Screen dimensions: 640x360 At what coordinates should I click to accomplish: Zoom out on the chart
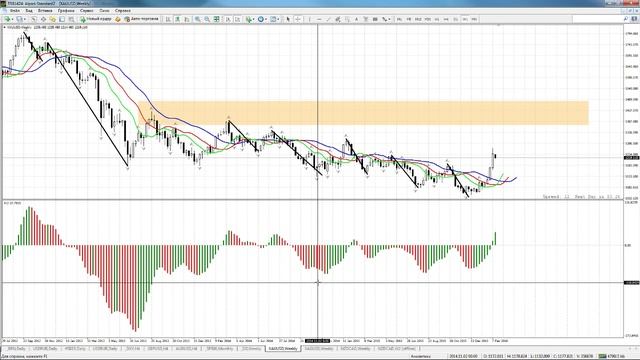click(207, 19)
